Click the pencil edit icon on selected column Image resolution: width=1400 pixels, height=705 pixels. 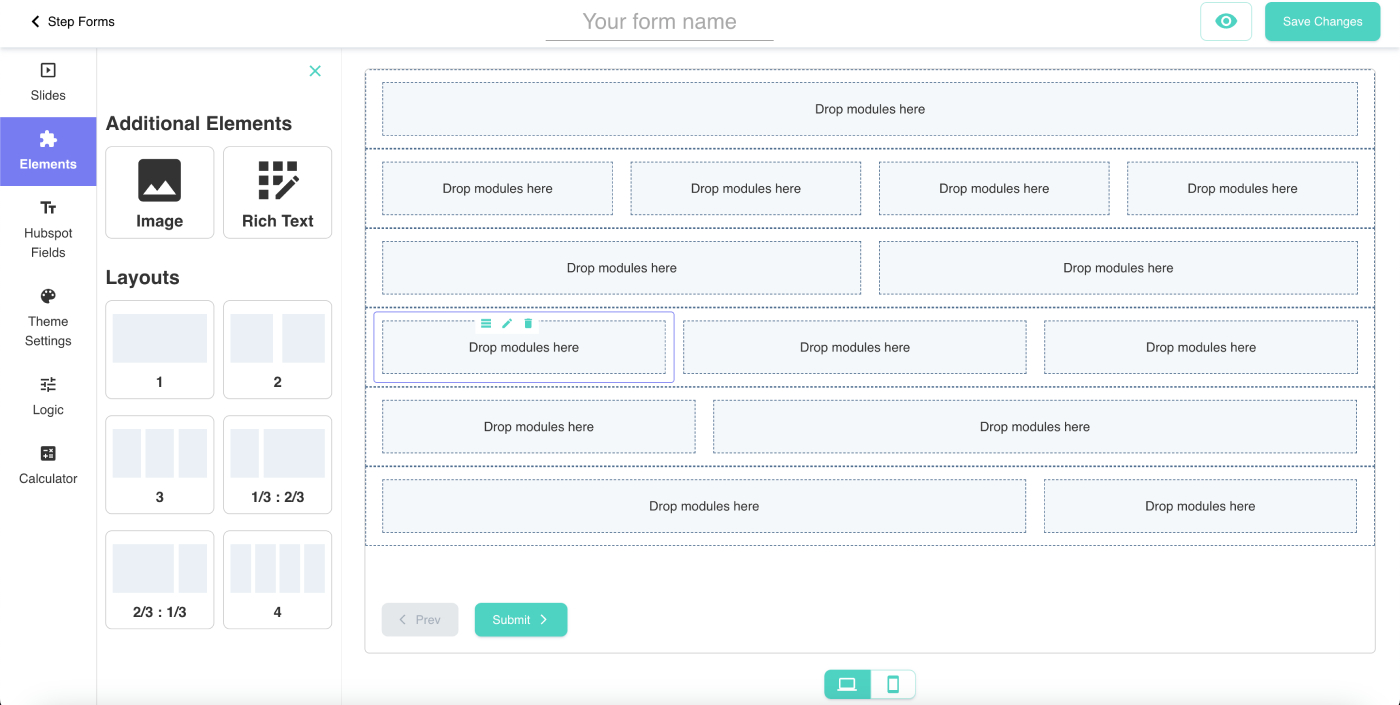click(507, 323)
